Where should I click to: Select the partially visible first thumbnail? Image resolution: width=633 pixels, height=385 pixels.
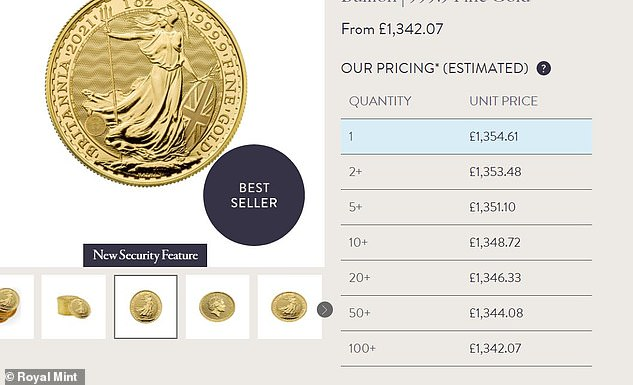tap(17, 307)
